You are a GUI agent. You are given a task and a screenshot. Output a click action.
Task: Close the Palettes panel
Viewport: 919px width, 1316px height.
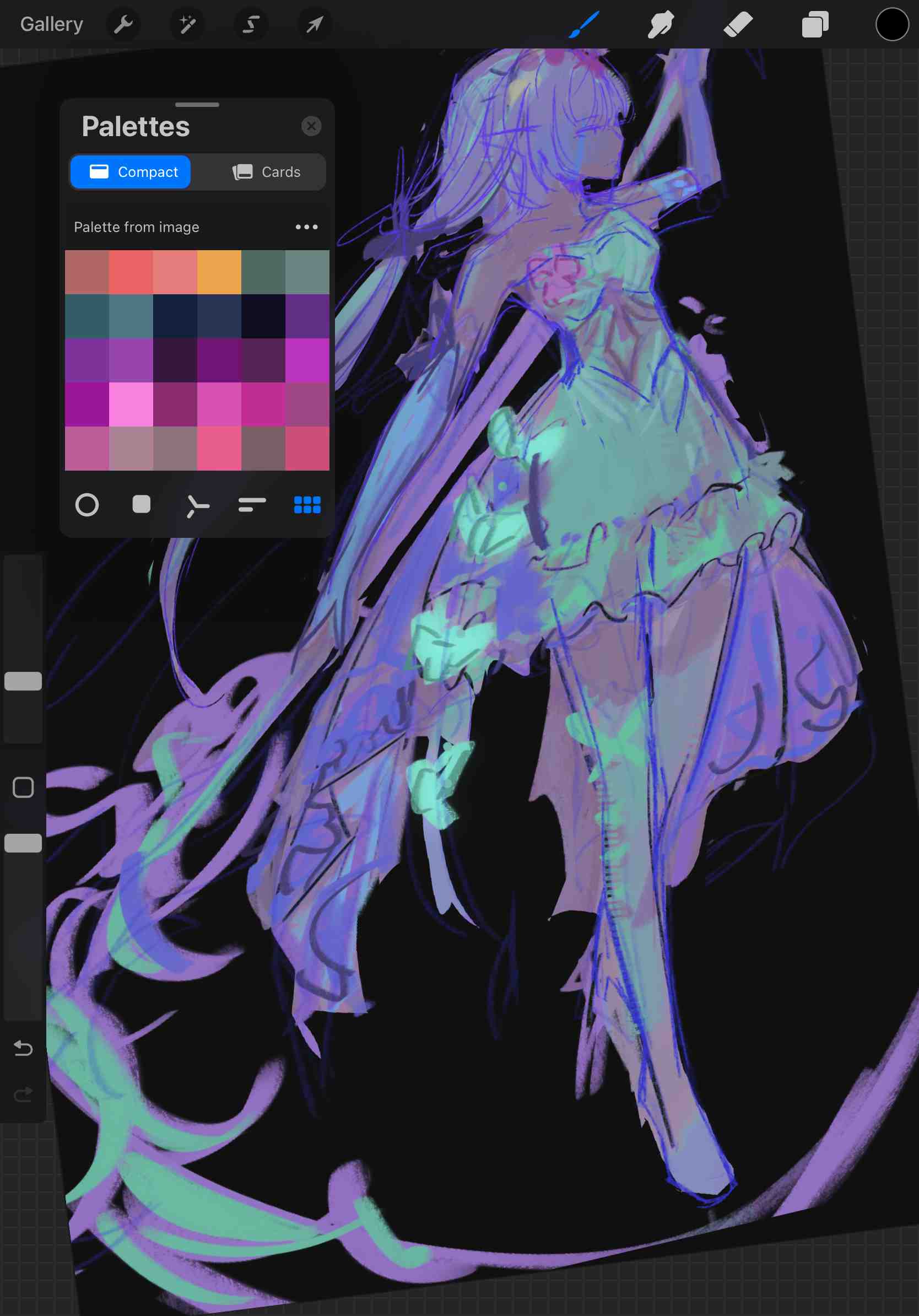point(311,126)
